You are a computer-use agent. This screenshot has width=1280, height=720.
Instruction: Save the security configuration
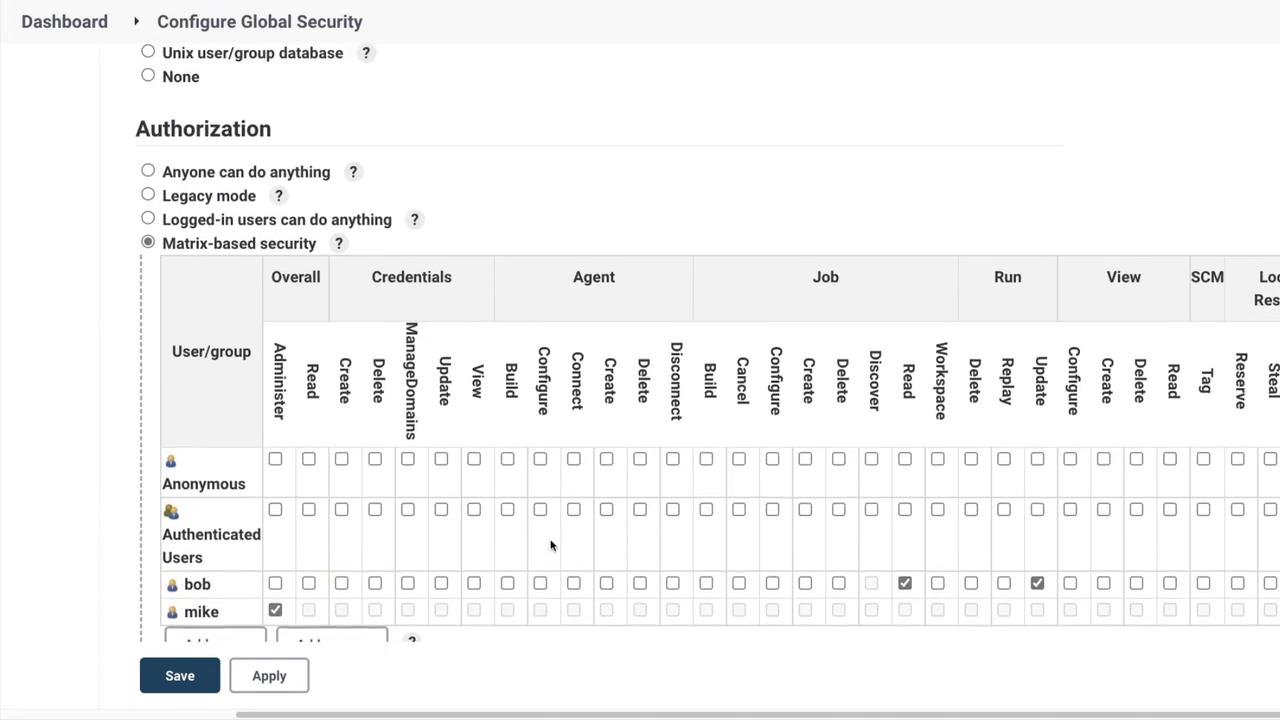tap(180, 676)
